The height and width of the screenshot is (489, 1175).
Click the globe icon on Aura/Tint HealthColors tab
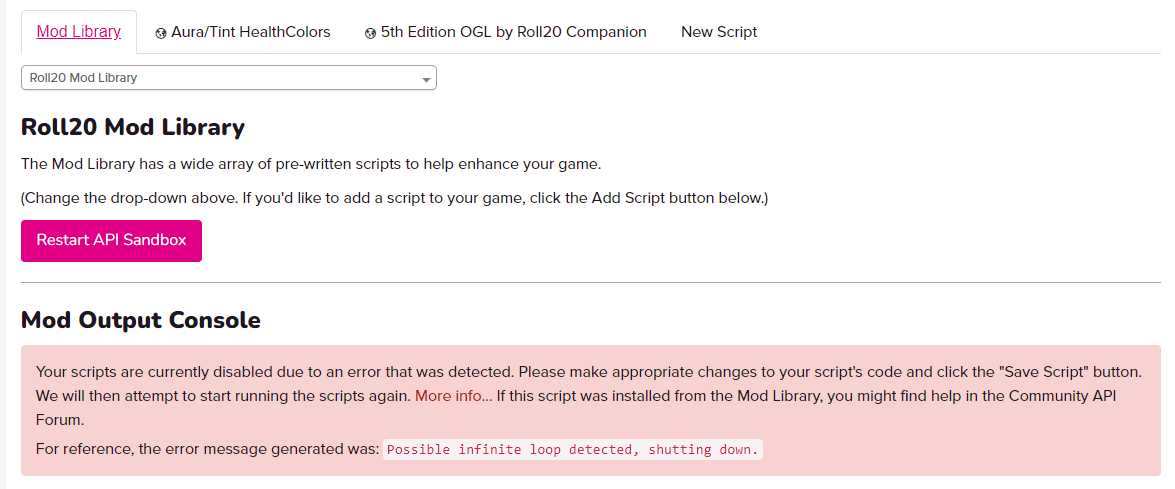[x=161, y=33]
